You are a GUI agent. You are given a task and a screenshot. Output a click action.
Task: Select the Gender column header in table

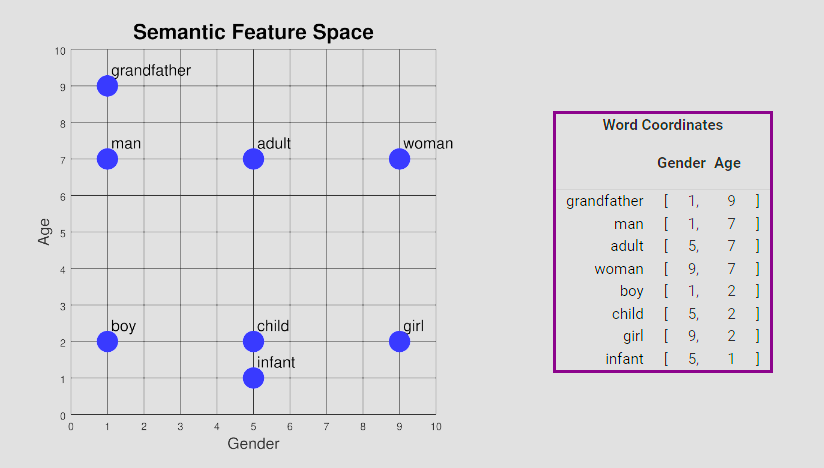pos(681,163)
